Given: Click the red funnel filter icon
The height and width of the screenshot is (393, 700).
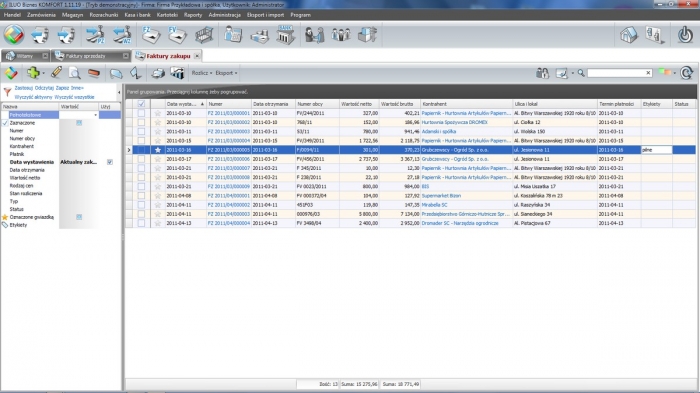Looking at the screenshot, I should [8, 92].
